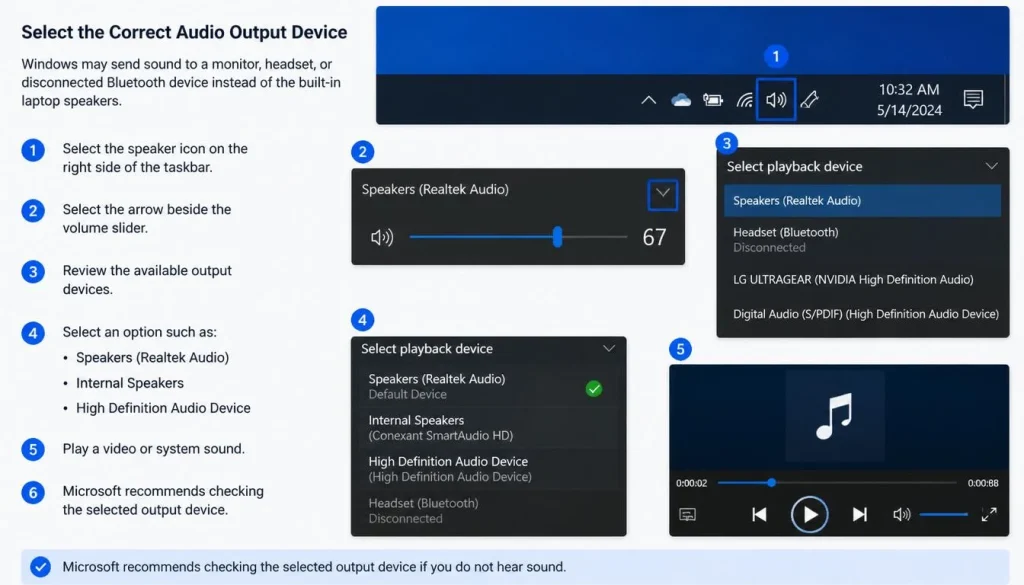Click the bullet text Speakers (Realtek Audio)
1024x585 pixels.
pos(153,358)
